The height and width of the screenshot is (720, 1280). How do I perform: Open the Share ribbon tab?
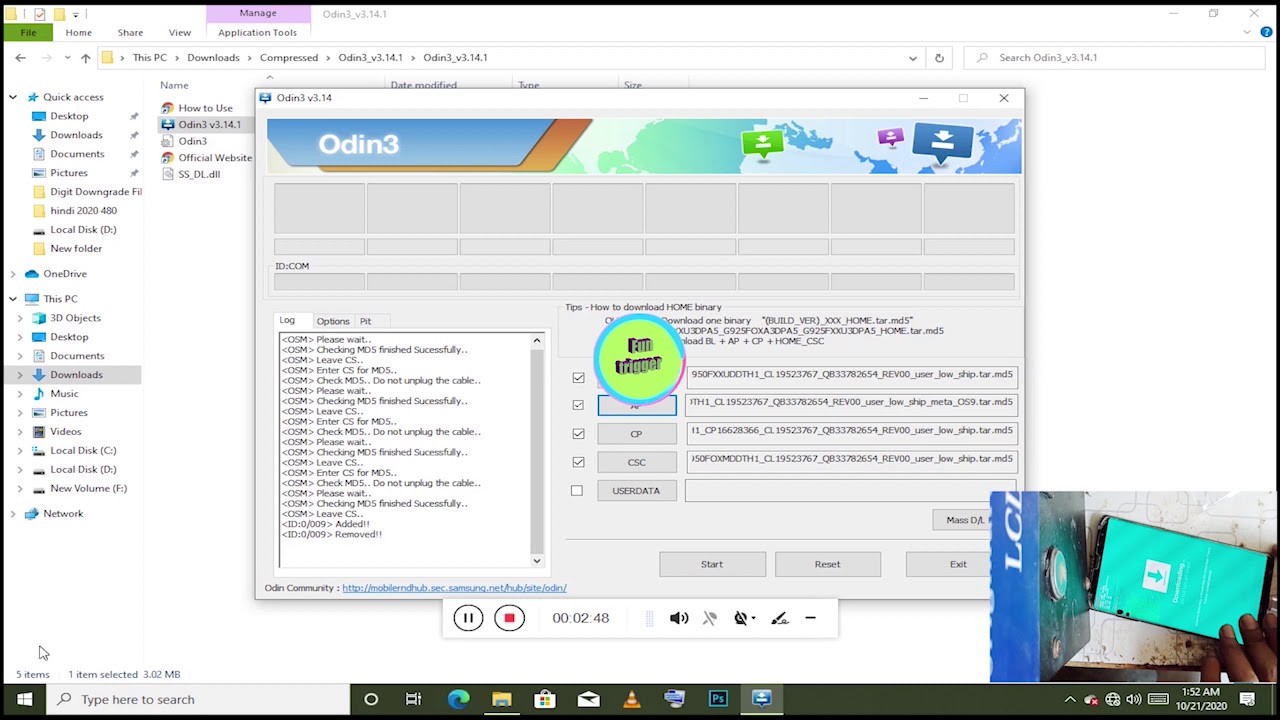(x=130, y=32)
